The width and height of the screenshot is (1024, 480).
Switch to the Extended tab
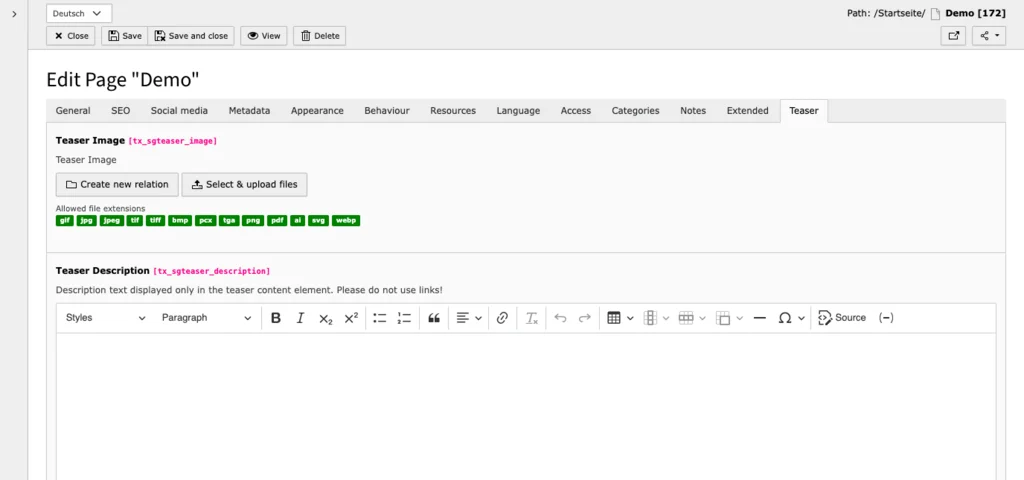coord(748,111)
